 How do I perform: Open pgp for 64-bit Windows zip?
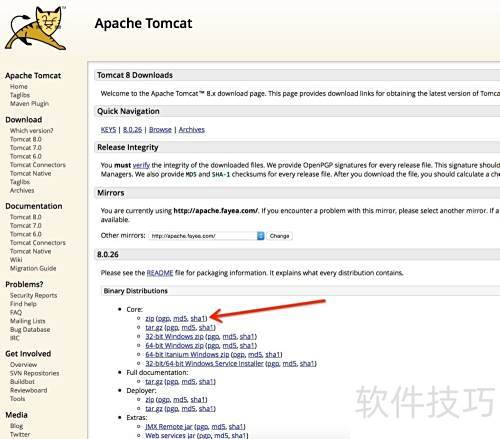point(213,346)
